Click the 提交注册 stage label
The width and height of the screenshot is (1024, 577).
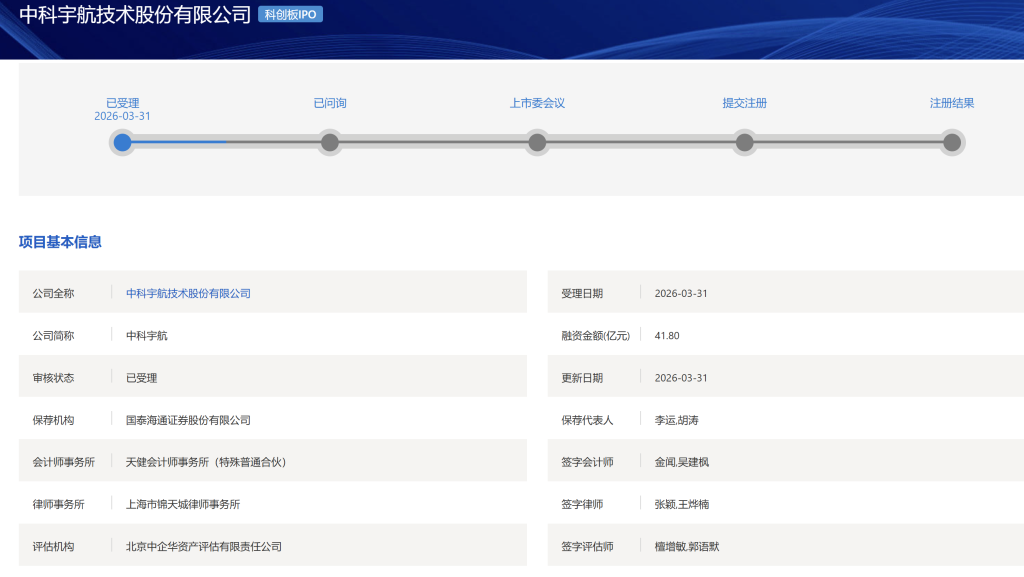pyautogui.click(x=745, y=103)
